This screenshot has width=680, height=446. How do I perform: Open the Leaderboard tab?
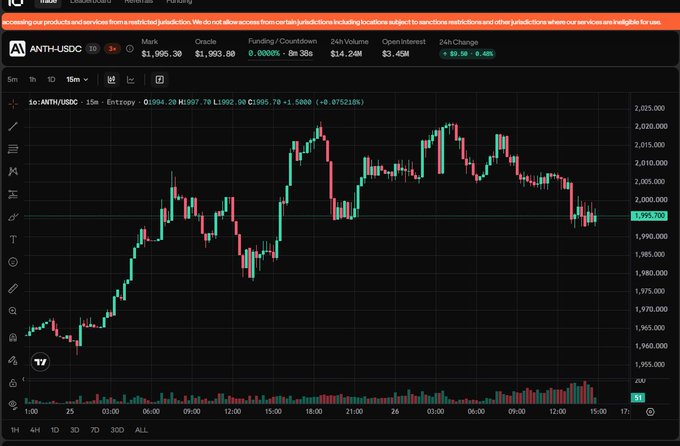point(91,2)
